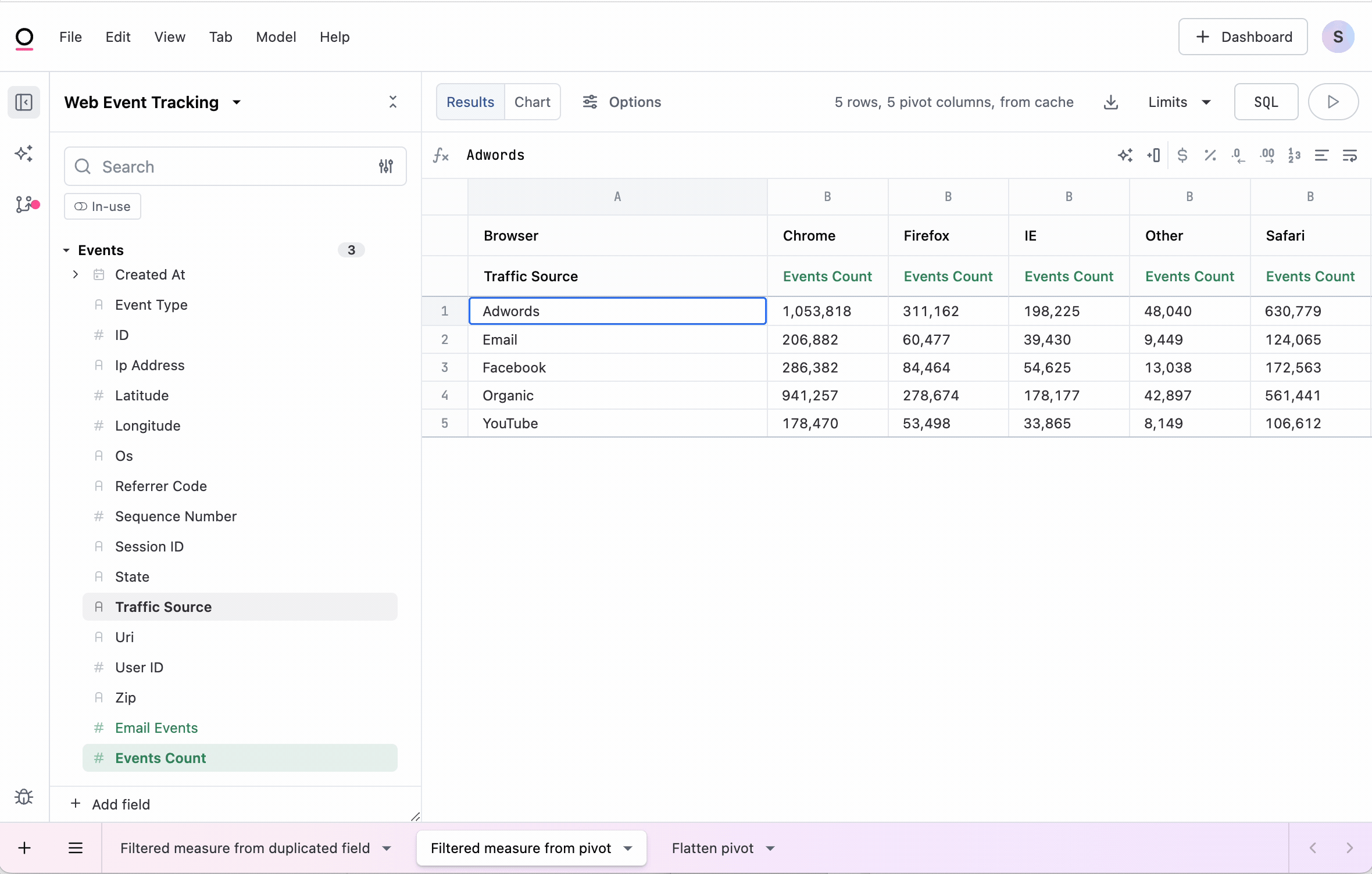The image size is (1372, 874).
Task: Click the Traffic Source cell in row 1
Action: 617,310
